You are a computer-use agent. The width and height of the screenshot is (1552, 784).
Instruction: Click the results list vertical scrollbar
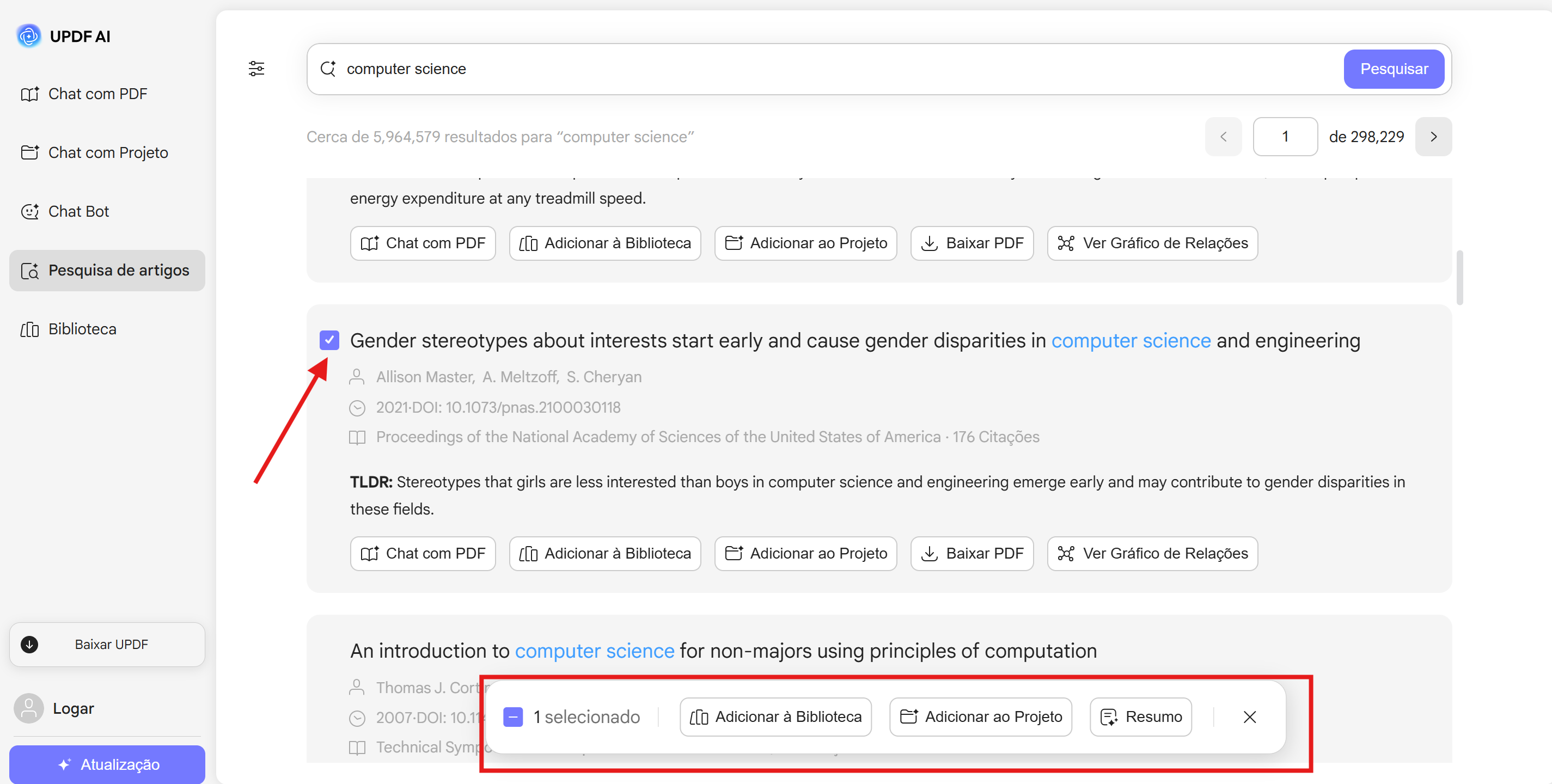point(1459,278)
